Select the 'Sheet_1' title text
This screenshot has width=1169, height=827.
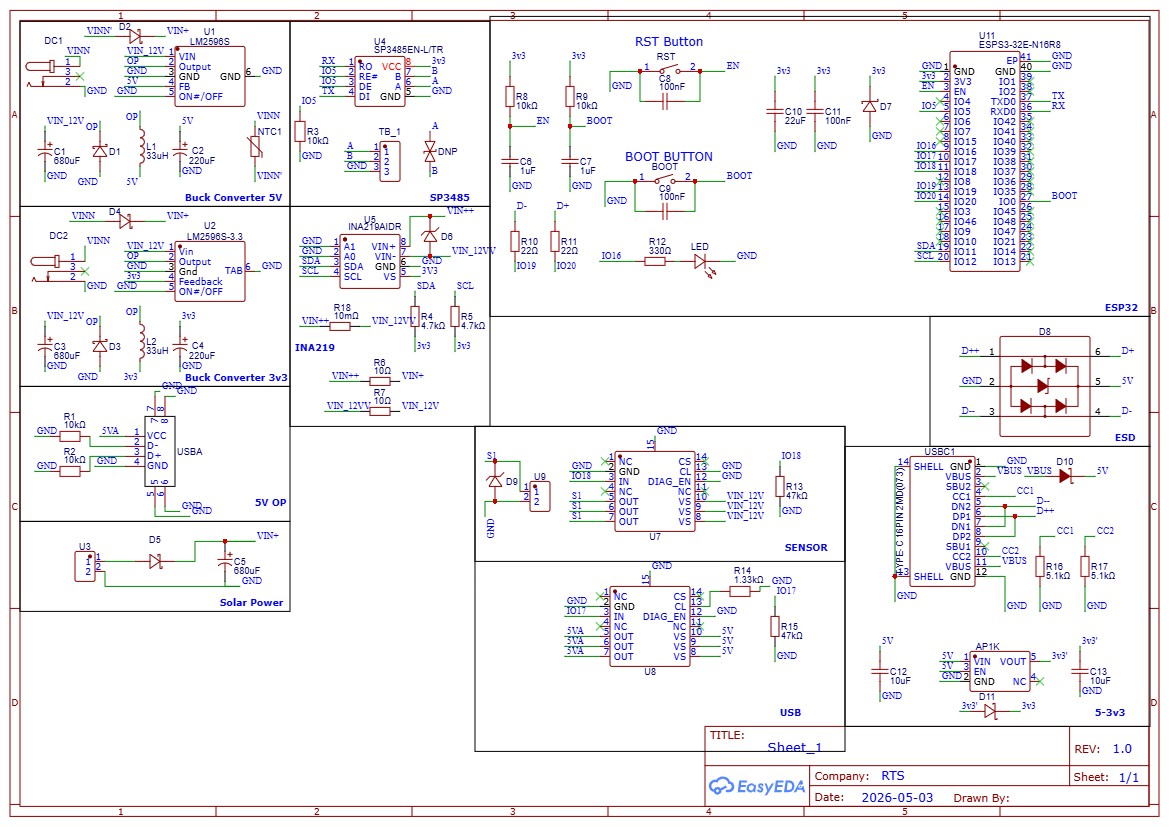(x=795, y=747)
